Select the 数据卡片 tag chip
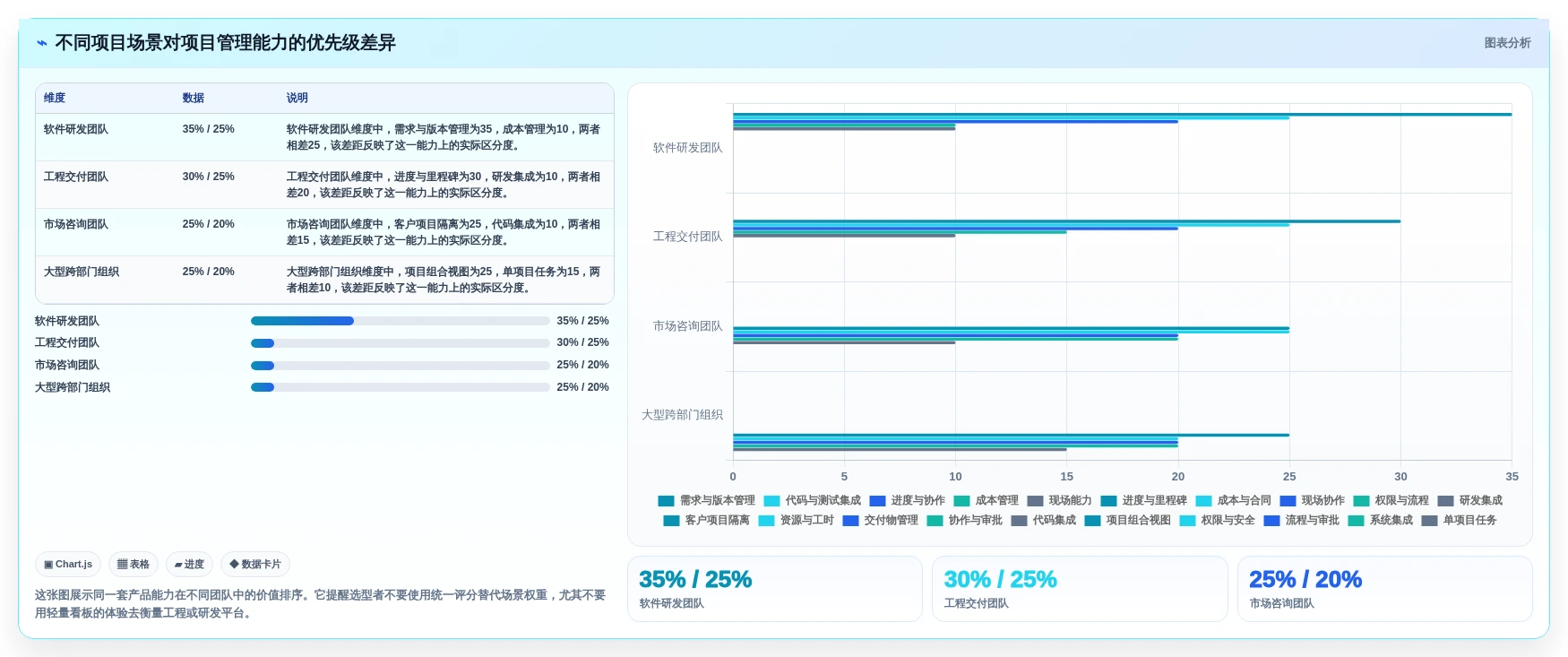 point(255,564)
